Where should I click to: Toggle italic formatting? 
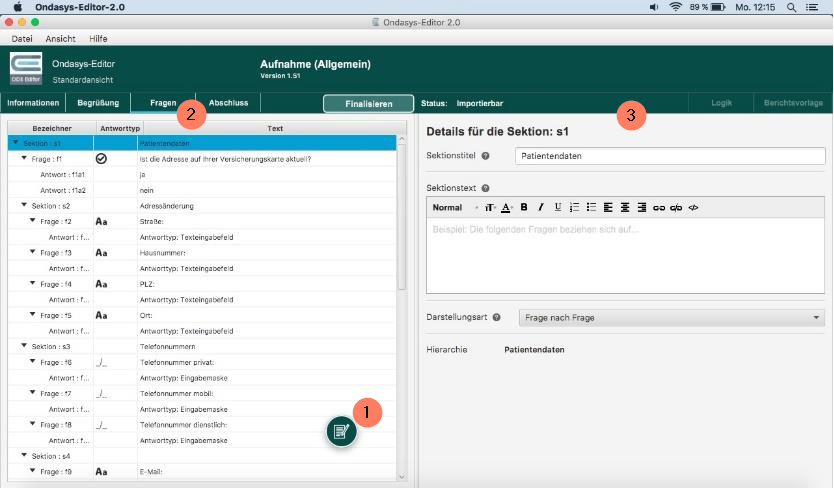click(x=540, y=207)
